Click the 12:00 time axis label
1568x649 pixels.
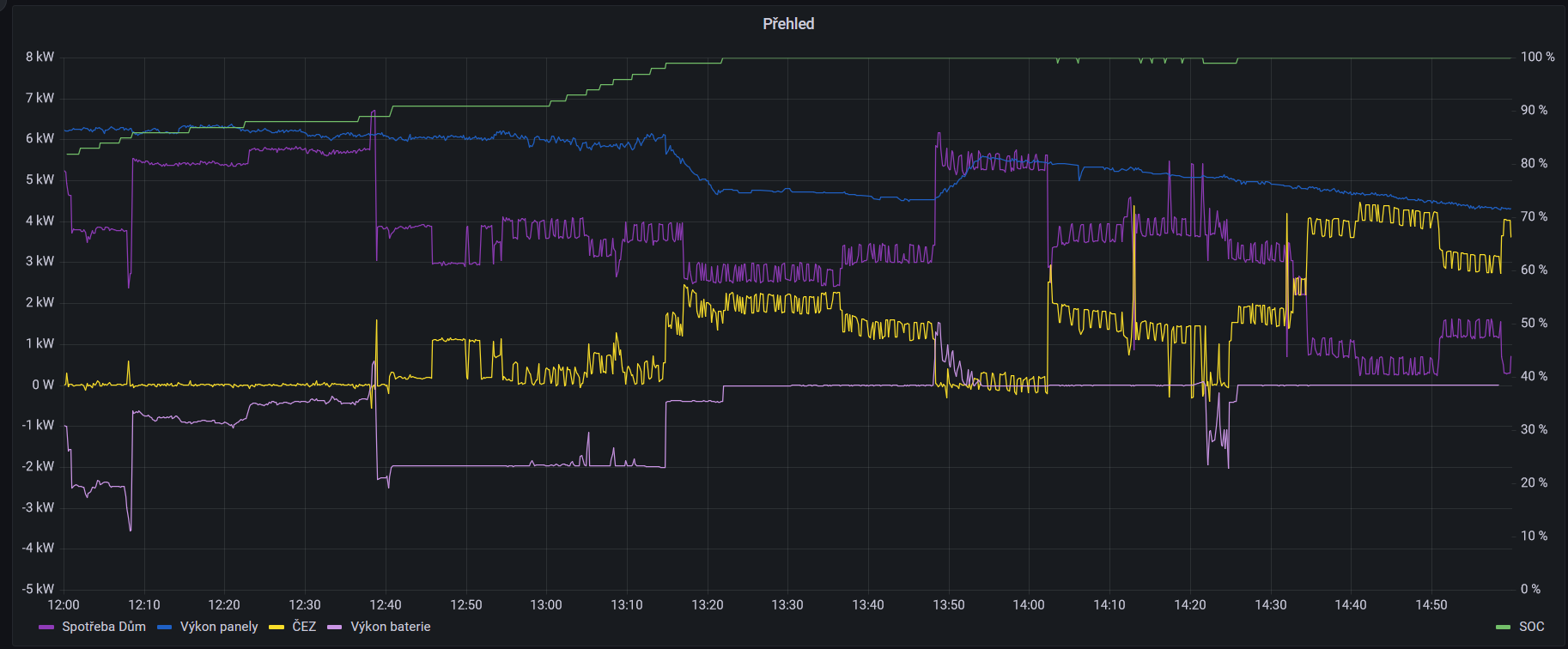pos(64,605)
